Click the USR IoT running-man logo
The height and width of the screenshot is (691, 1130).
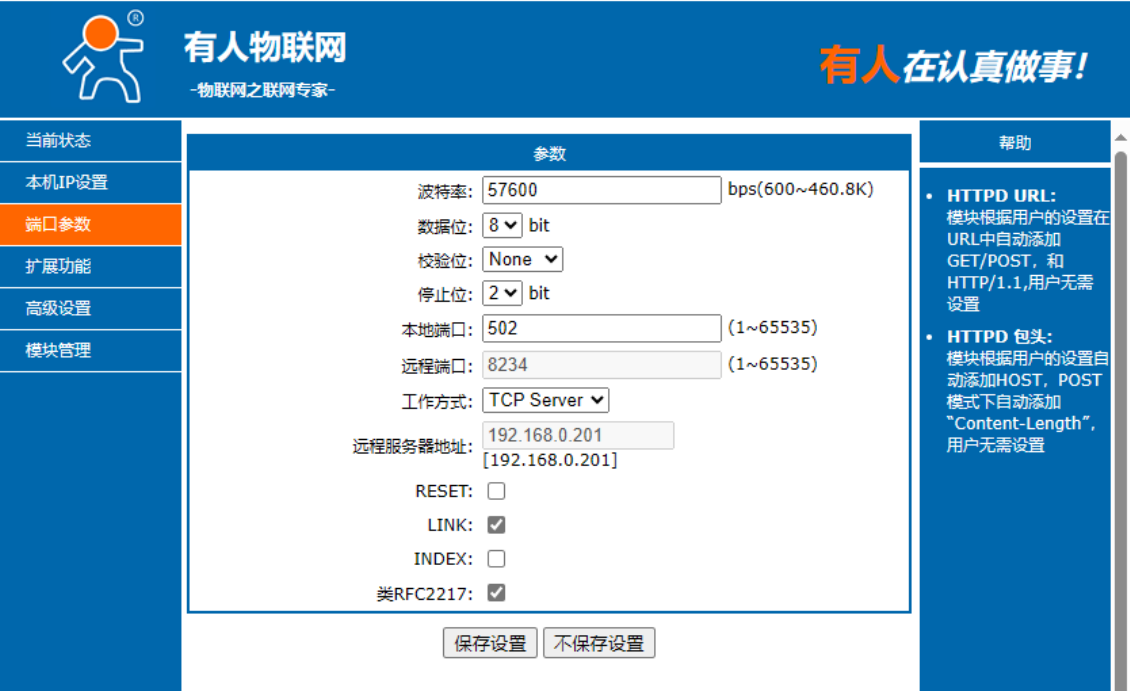[x=103, y=57]
